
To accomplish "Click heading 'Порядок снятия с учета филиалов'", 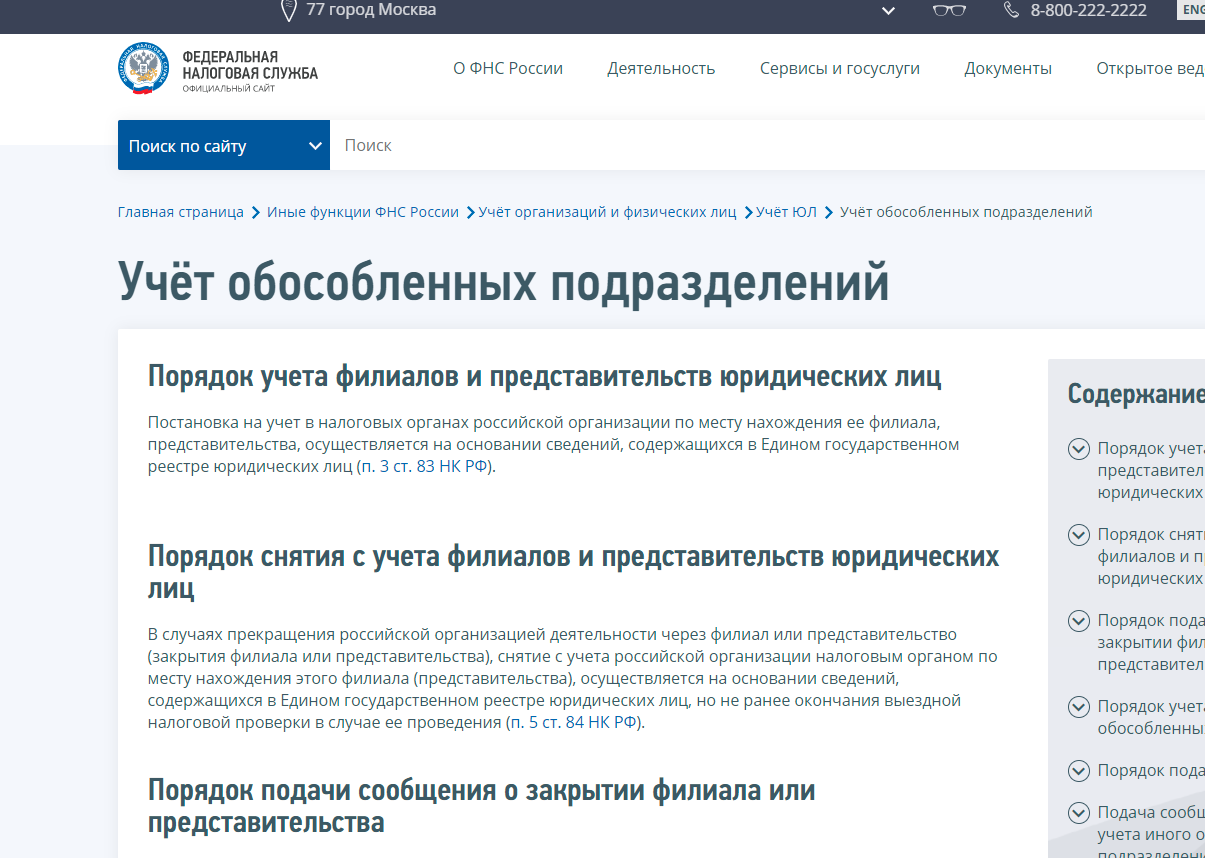I will pos(574,571).
